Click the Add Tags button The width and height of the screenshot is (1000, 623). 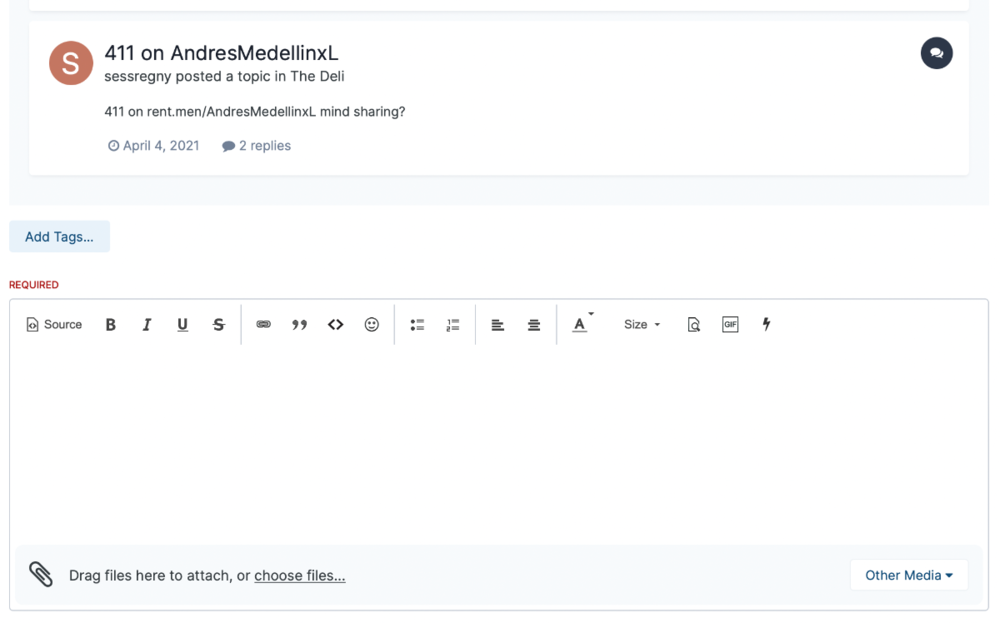click(59, 237)
